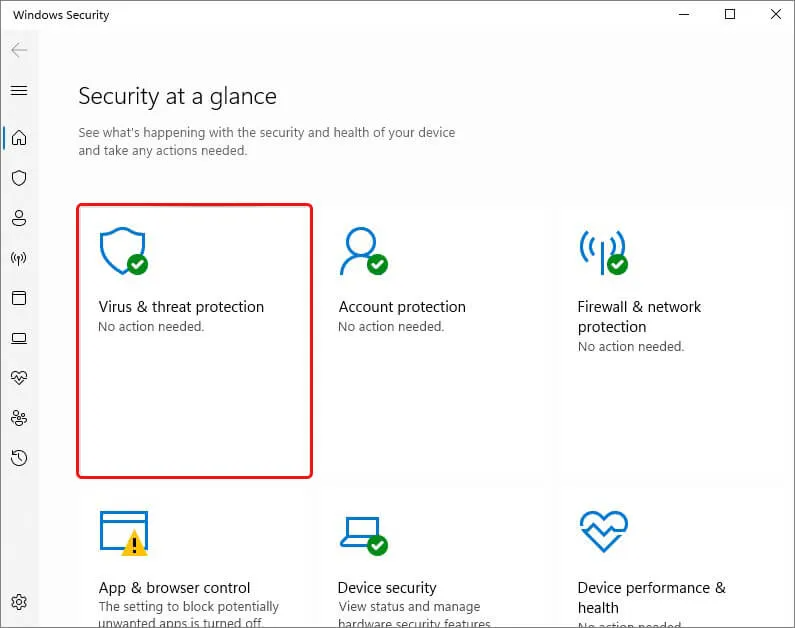Image resolution: width=795 pixels, height=628 pixels.
Task: Select the shield icon in the sidebar
Action: coord(19,178)
